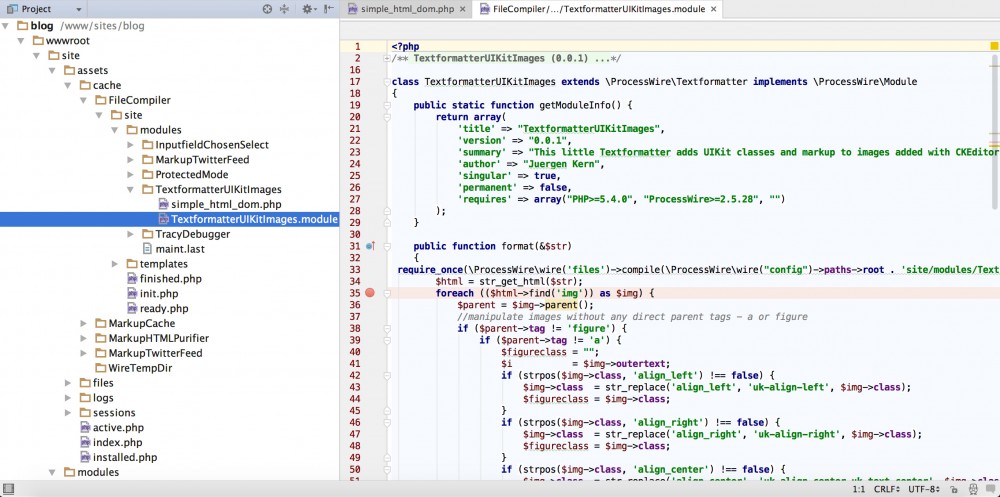
Task: Switch to the simple_html_dom.php tab
Action: pyautogui.click(x=404, y=9)
